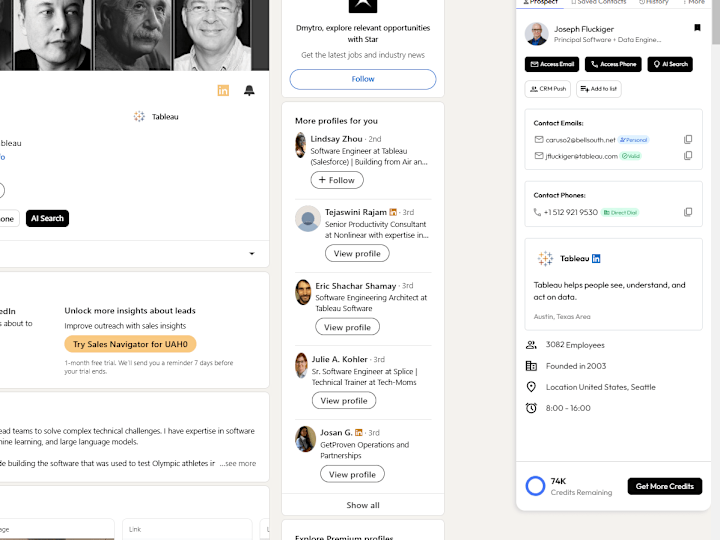Click the Tableau logo in company card
This screenshot has width=720, height=540.
[x=546, y=259]
